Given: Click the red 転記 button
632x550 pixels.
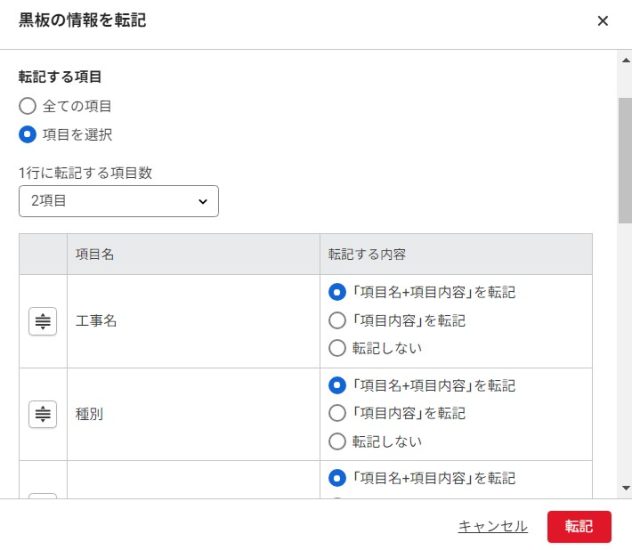Looking at the screenshot, I should (579, 527).
